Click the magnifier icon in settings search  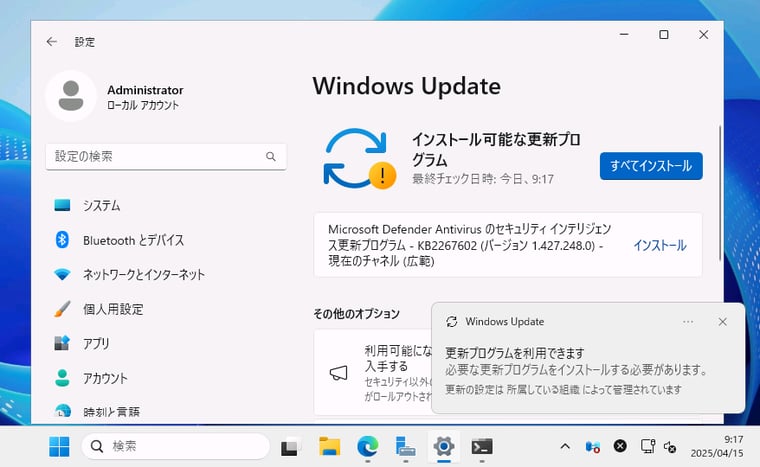coord(271,156)
